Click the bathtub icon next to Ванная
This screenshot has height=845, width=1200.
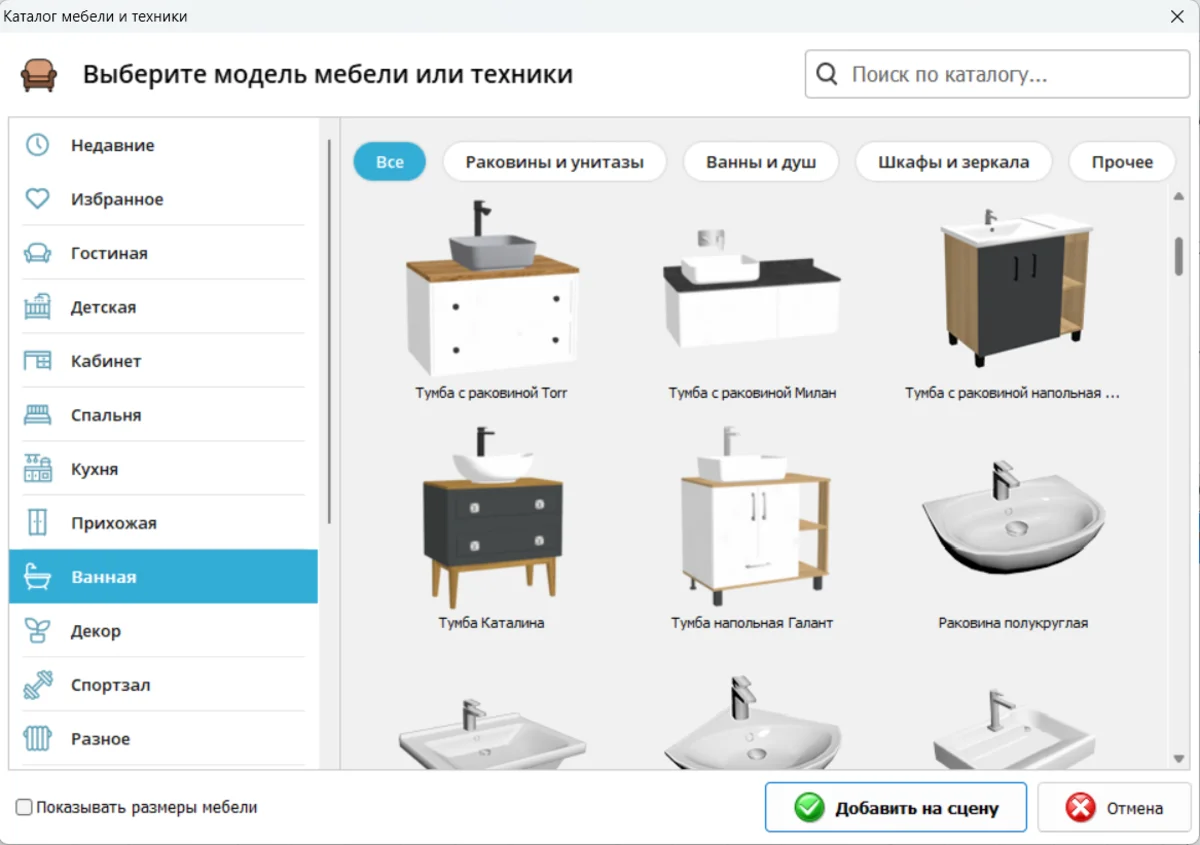37,577
